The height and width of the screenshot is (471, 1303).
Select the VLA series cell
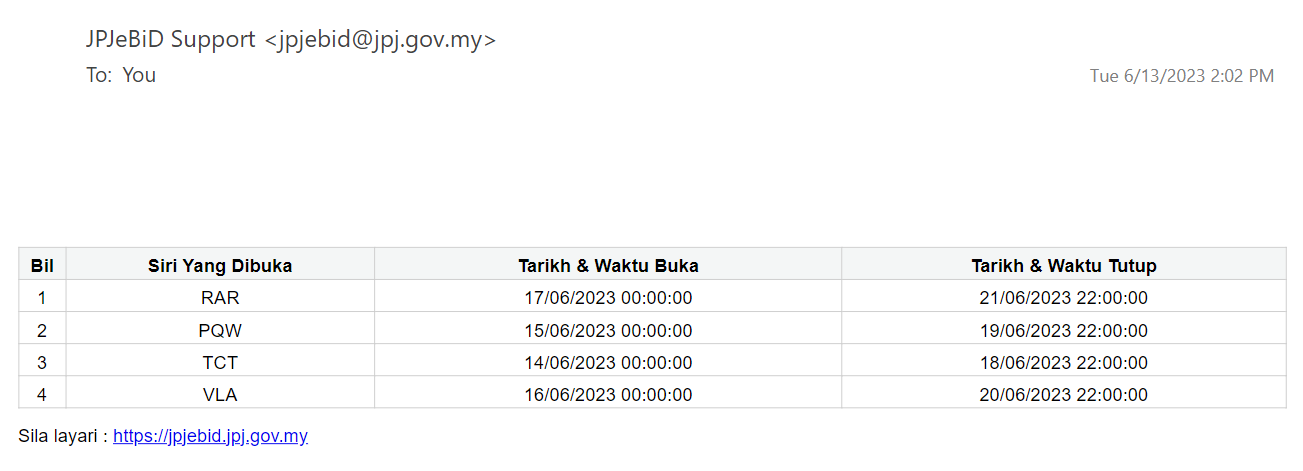[x=220, y=394]
